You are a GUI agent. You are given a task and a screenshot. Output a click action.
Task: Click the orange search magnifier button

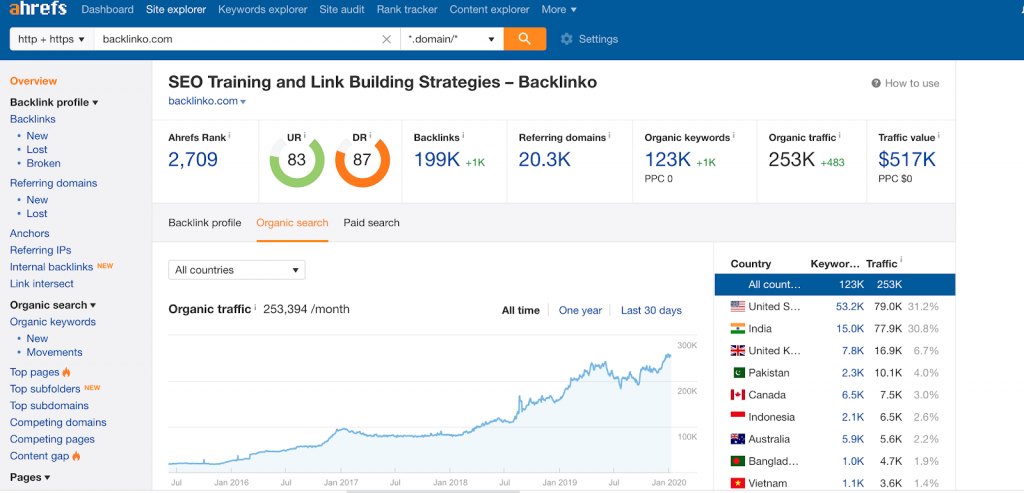pos(524,39)
